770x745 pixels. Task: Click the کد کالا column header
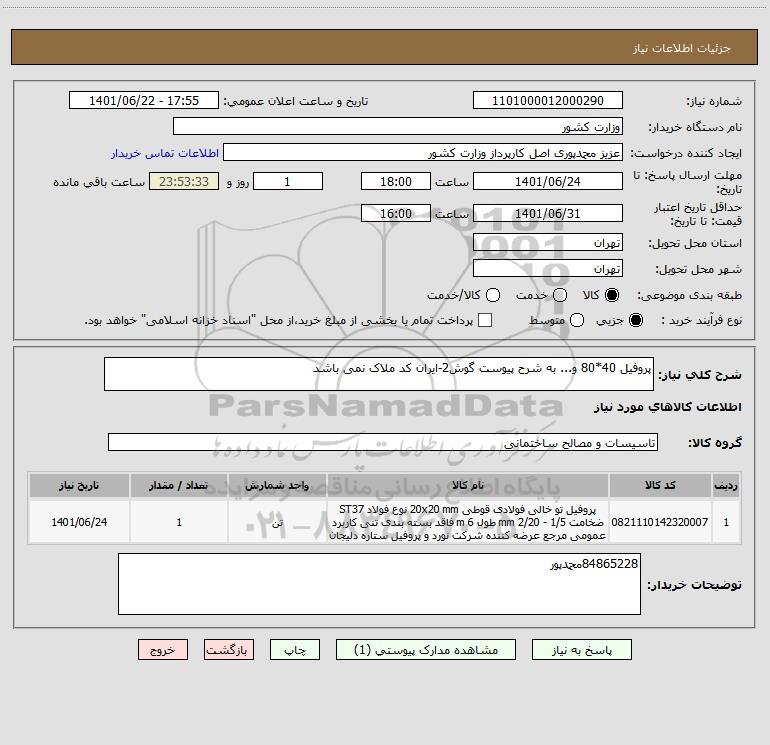coord(660,485)
